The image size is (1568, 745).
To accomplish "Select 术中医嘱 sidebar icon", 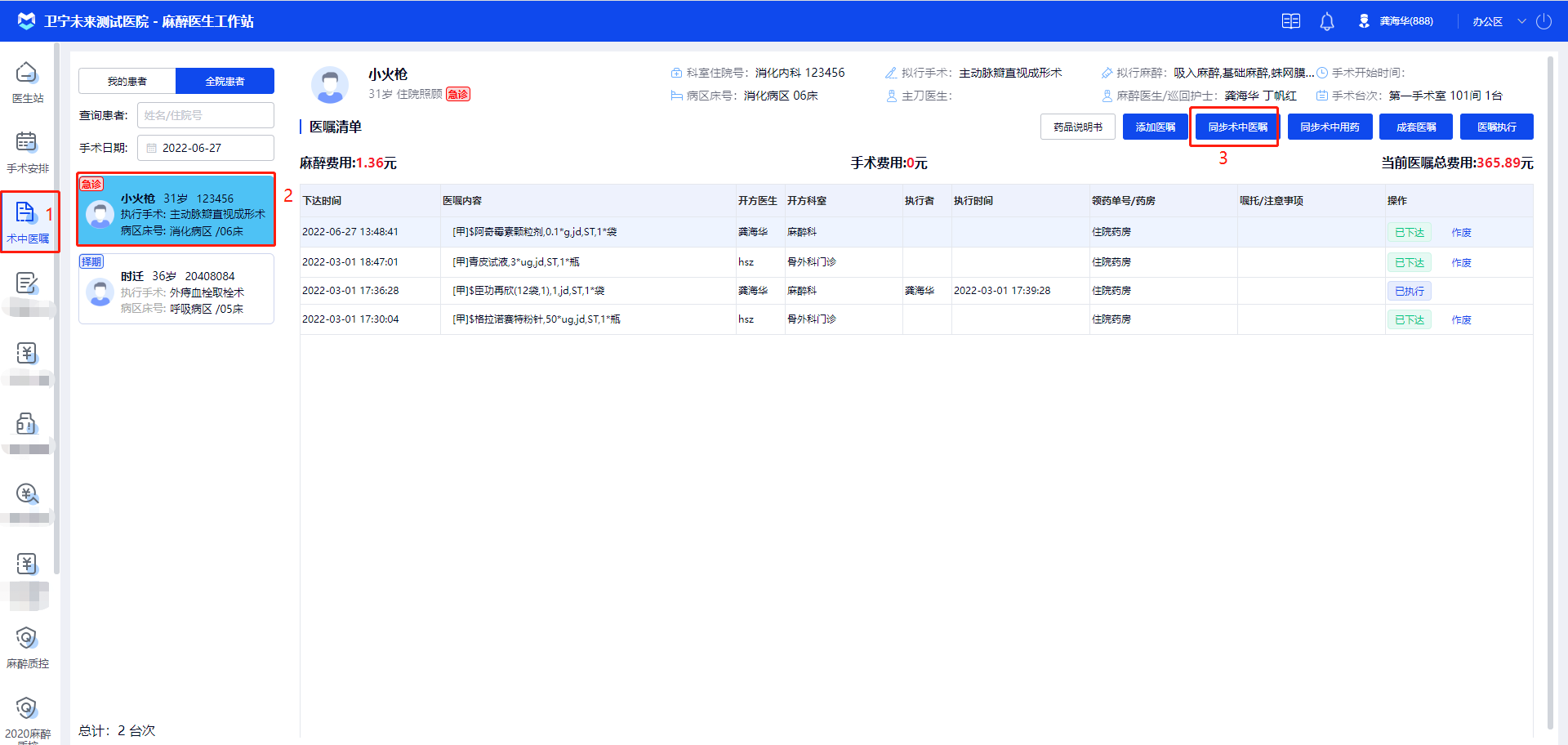I will pyautogui.click(x=27, y=212).
